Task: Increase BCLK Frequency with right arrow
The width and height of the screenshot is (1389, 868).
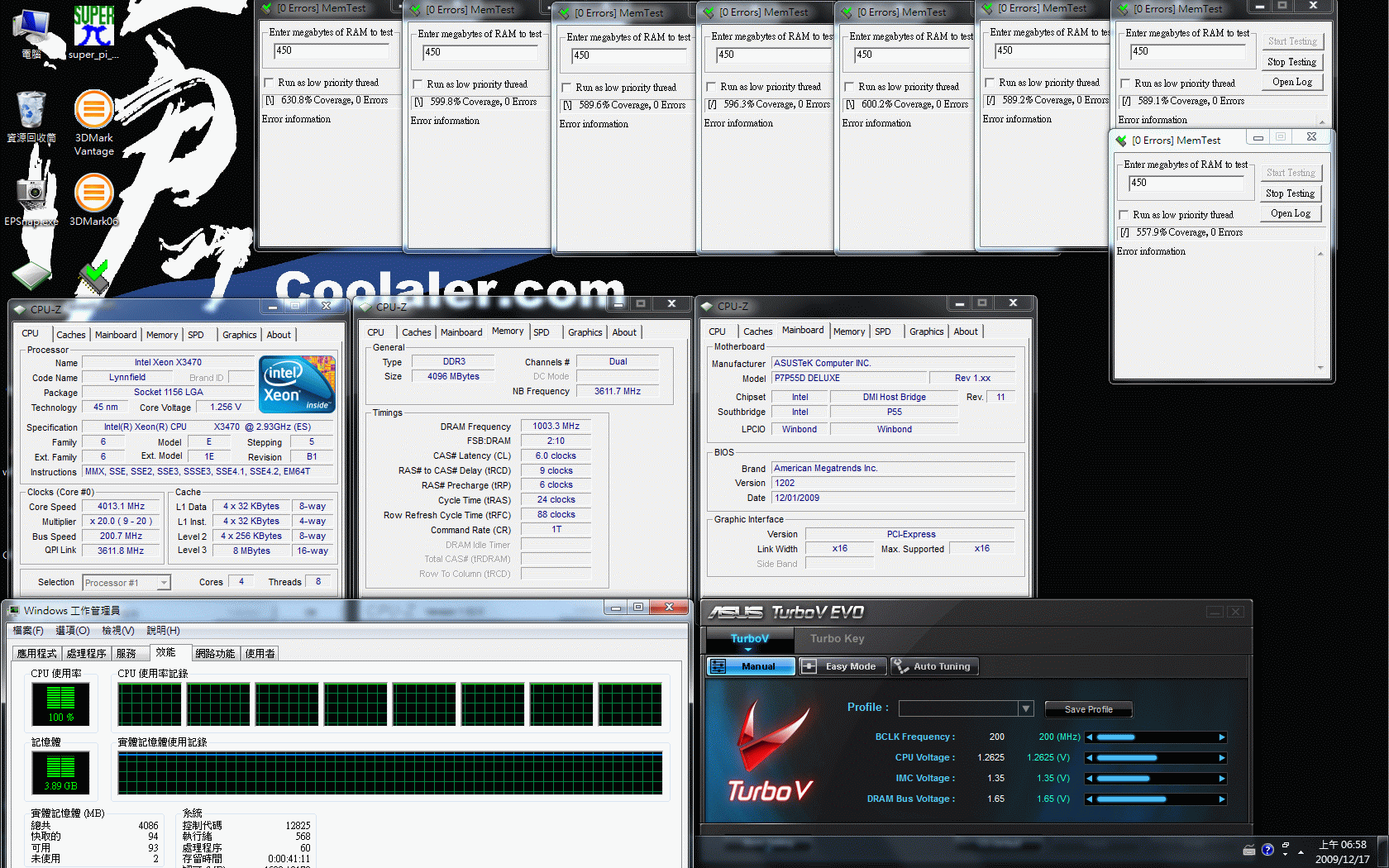Action: [x=1222, y=737]
